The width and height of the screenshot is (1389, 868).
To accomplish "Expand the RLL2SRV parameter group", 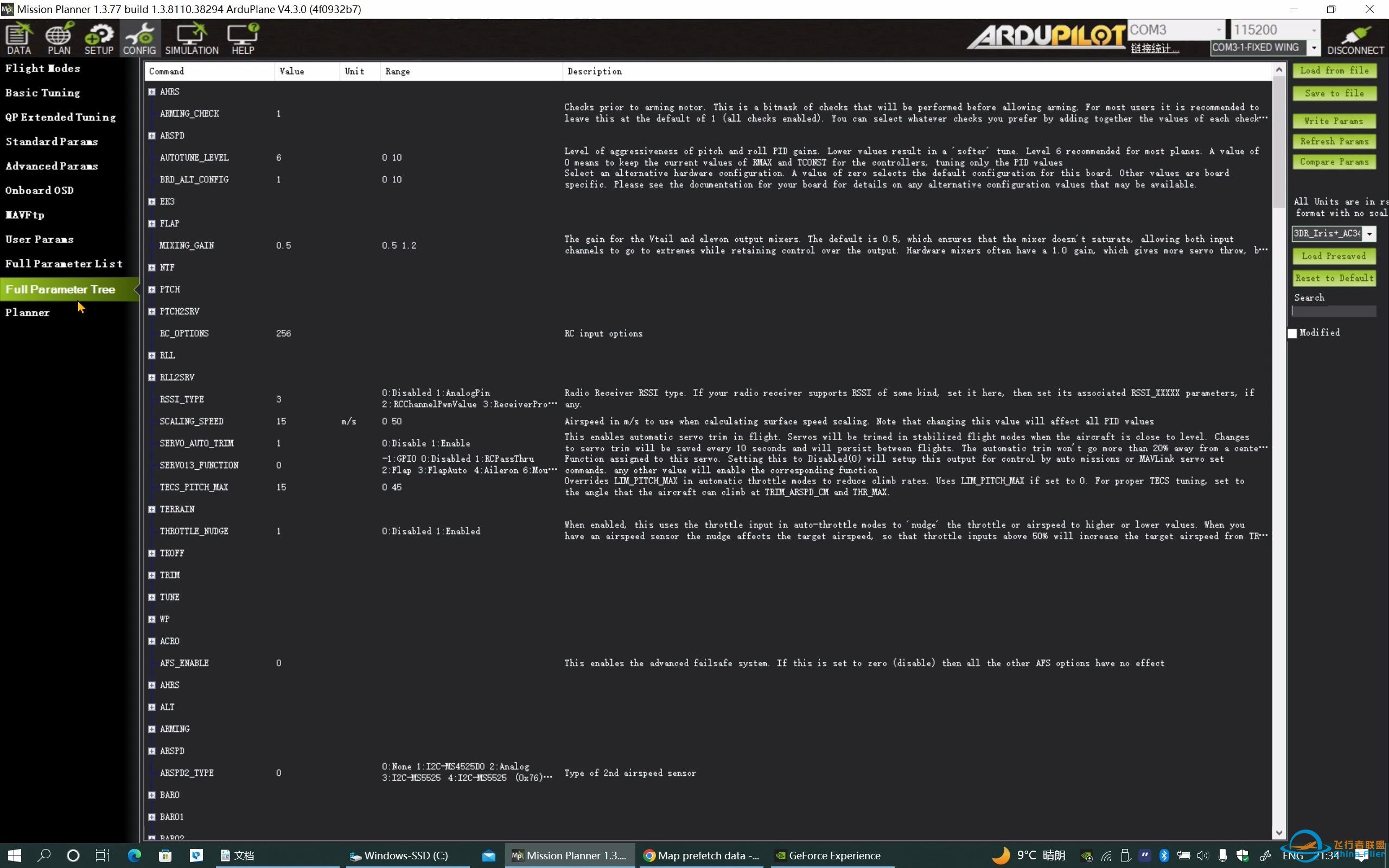I will (x=151, y=377).
